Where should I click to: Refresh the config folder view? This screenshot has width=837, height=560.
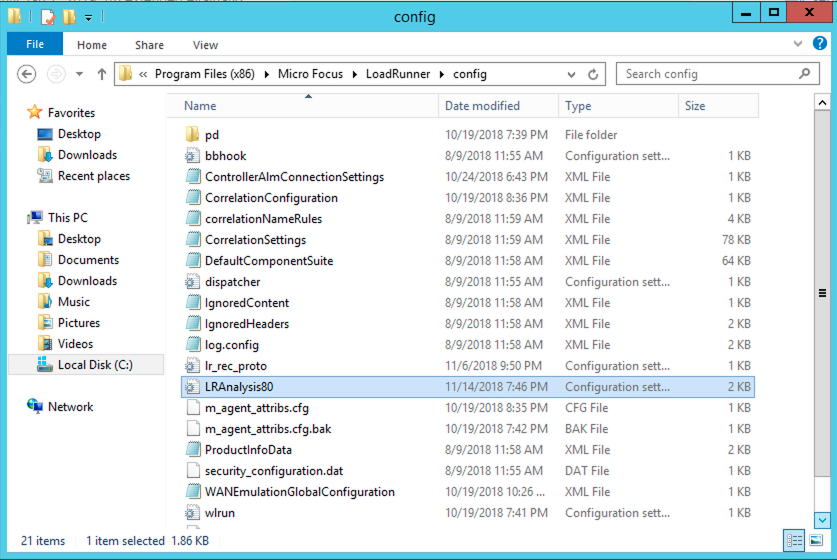tap(594, 74)
